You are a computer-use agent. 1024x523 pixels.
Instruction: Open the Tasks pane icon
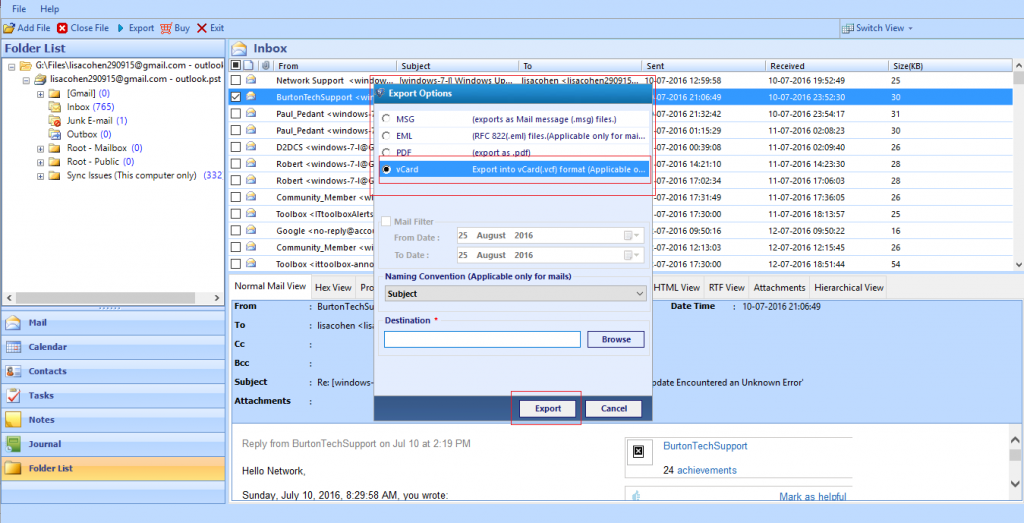pos(12,395)
